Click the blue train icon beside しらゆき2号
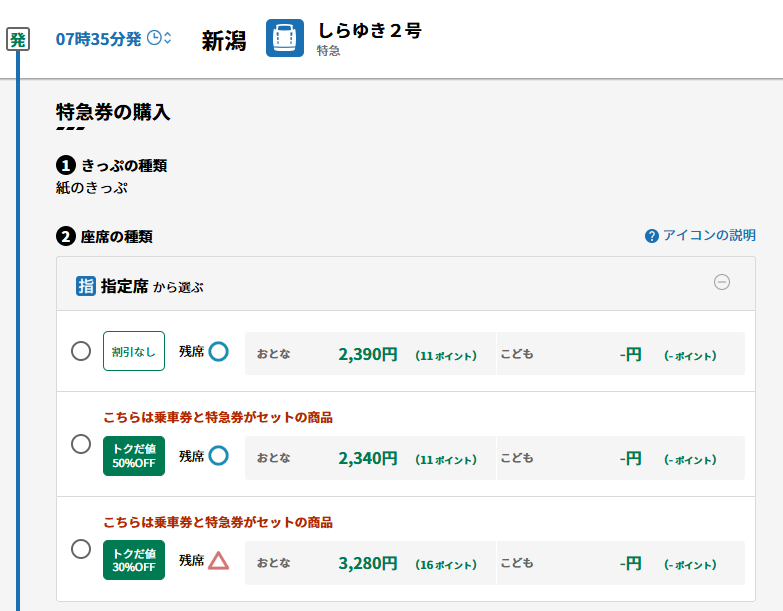Image resolution: width=783 pixels, height=611 pixels. point(285,38)
